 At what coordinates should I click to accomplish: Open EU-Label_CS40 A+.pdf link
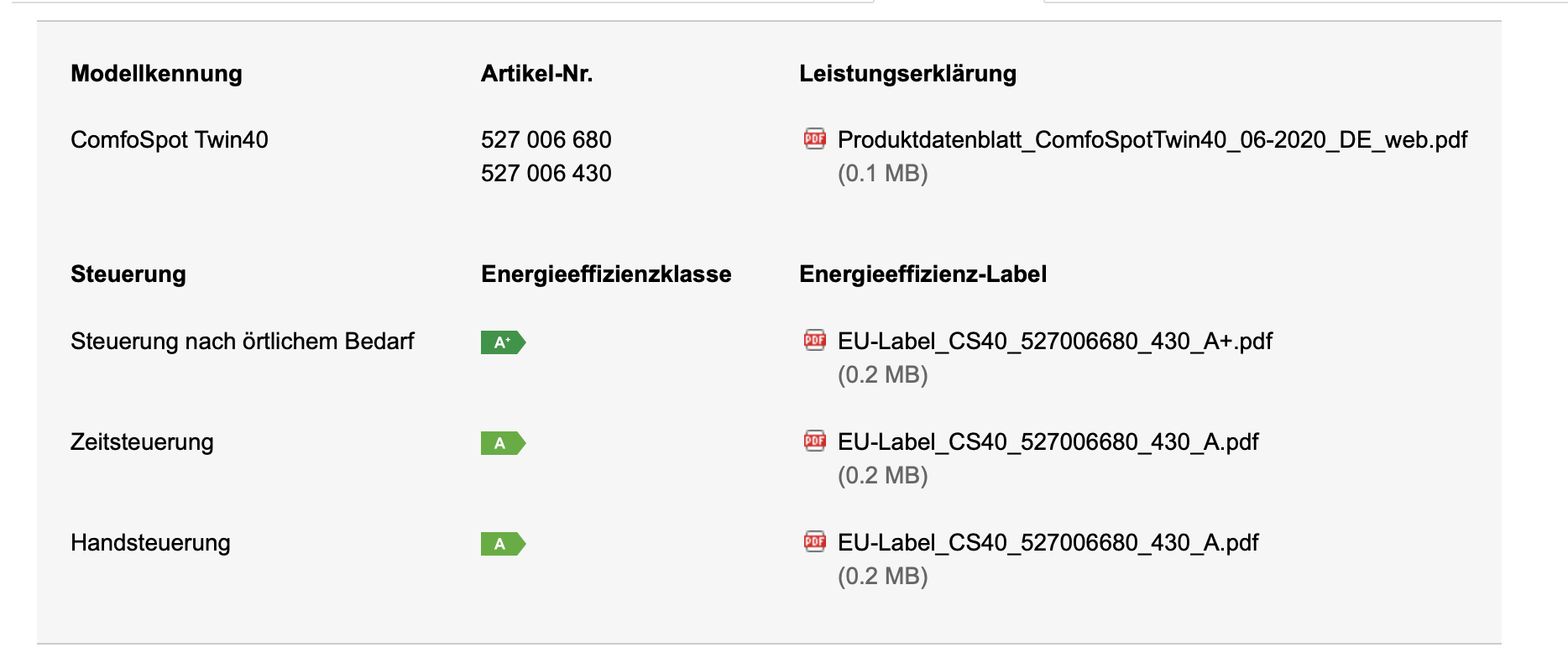click(1055, 341)
